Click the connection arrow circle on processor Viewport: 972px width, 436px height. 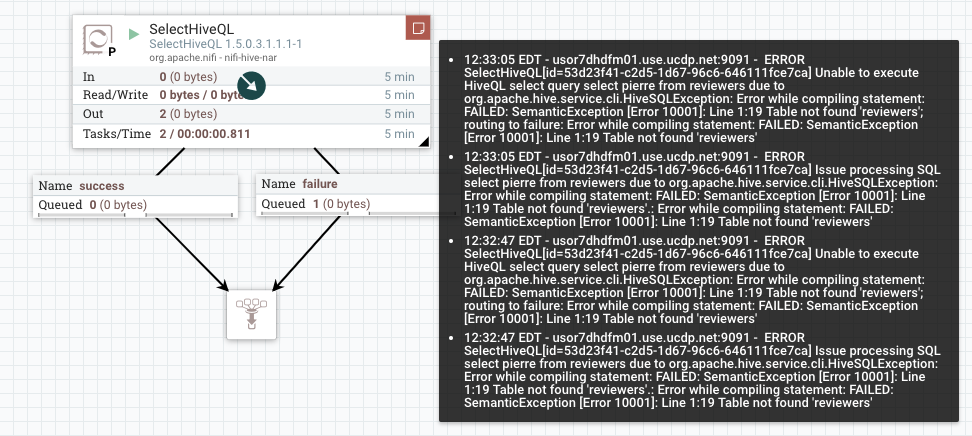pos(251,86)
